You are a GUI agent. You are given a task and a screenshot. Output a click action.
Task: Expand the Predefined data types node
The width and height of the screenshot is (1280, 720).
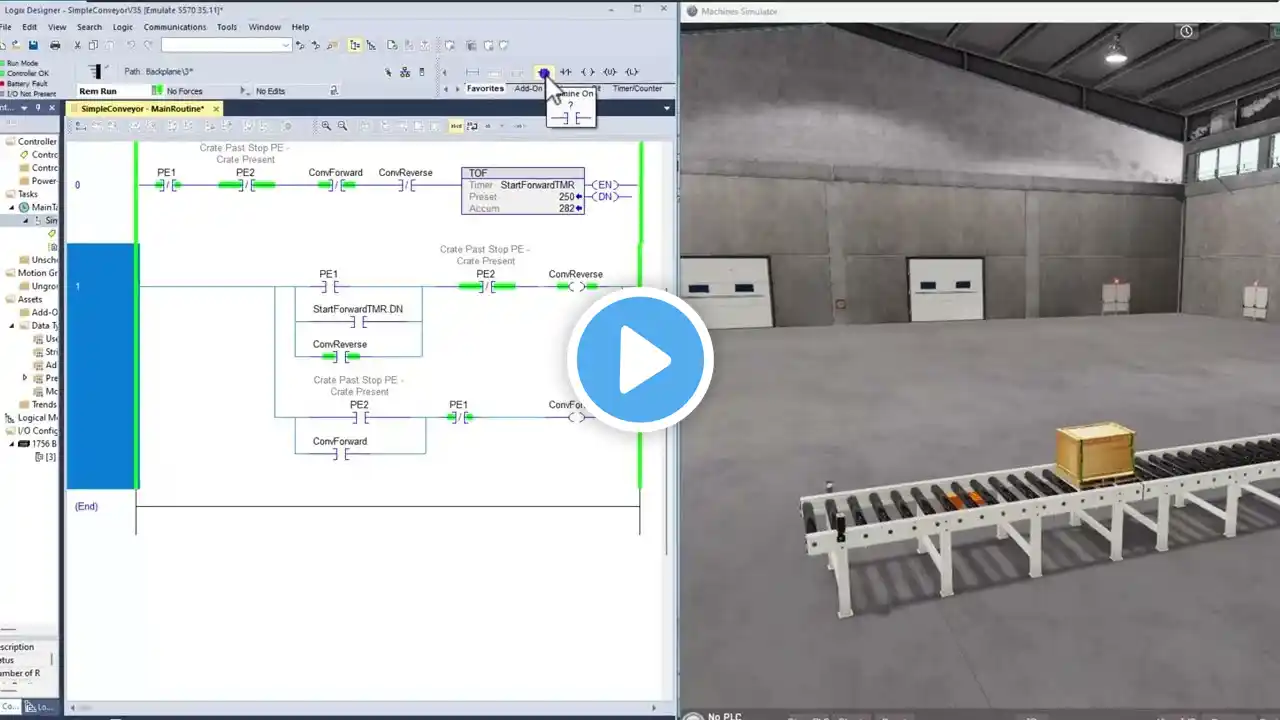coord(25,378)
